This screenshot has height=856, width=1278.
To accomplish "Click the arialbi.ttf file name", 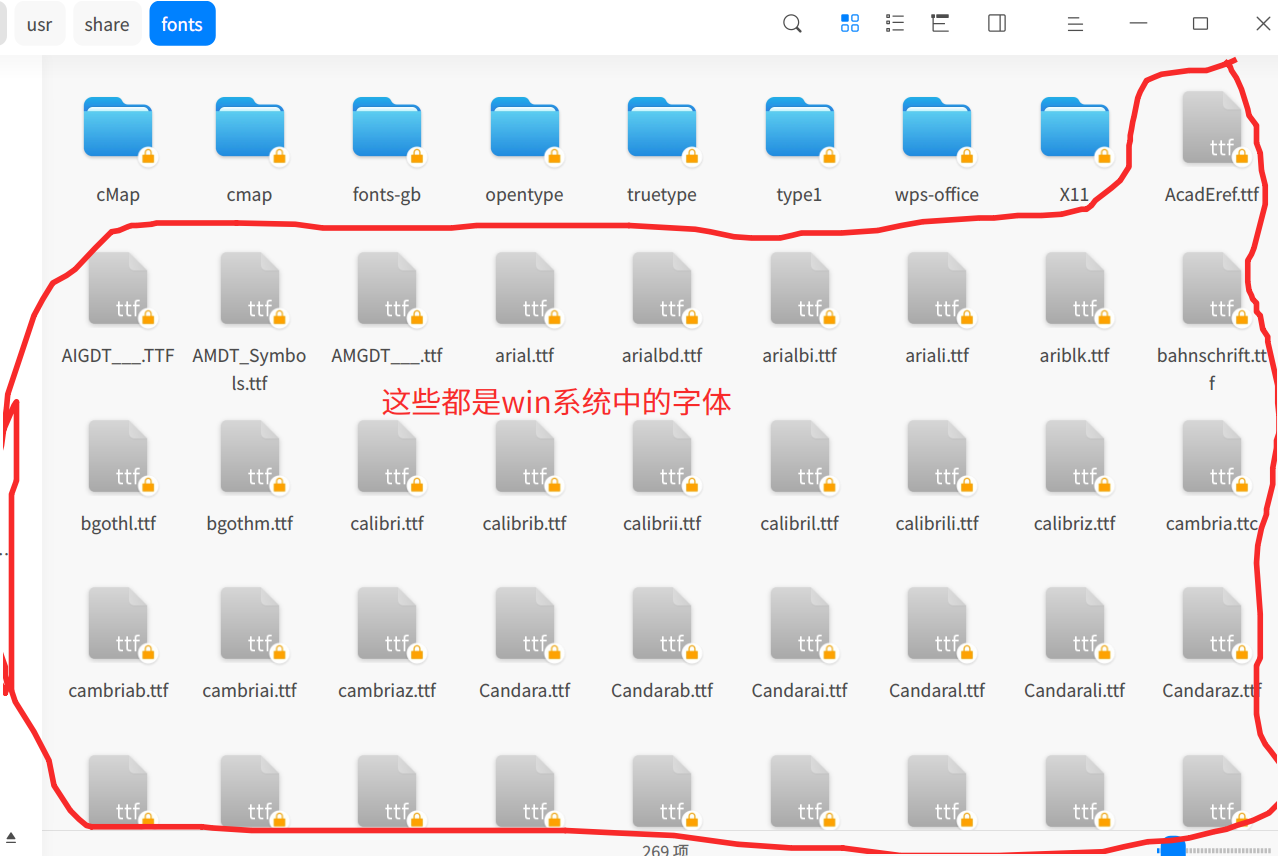I will point(799,355).
